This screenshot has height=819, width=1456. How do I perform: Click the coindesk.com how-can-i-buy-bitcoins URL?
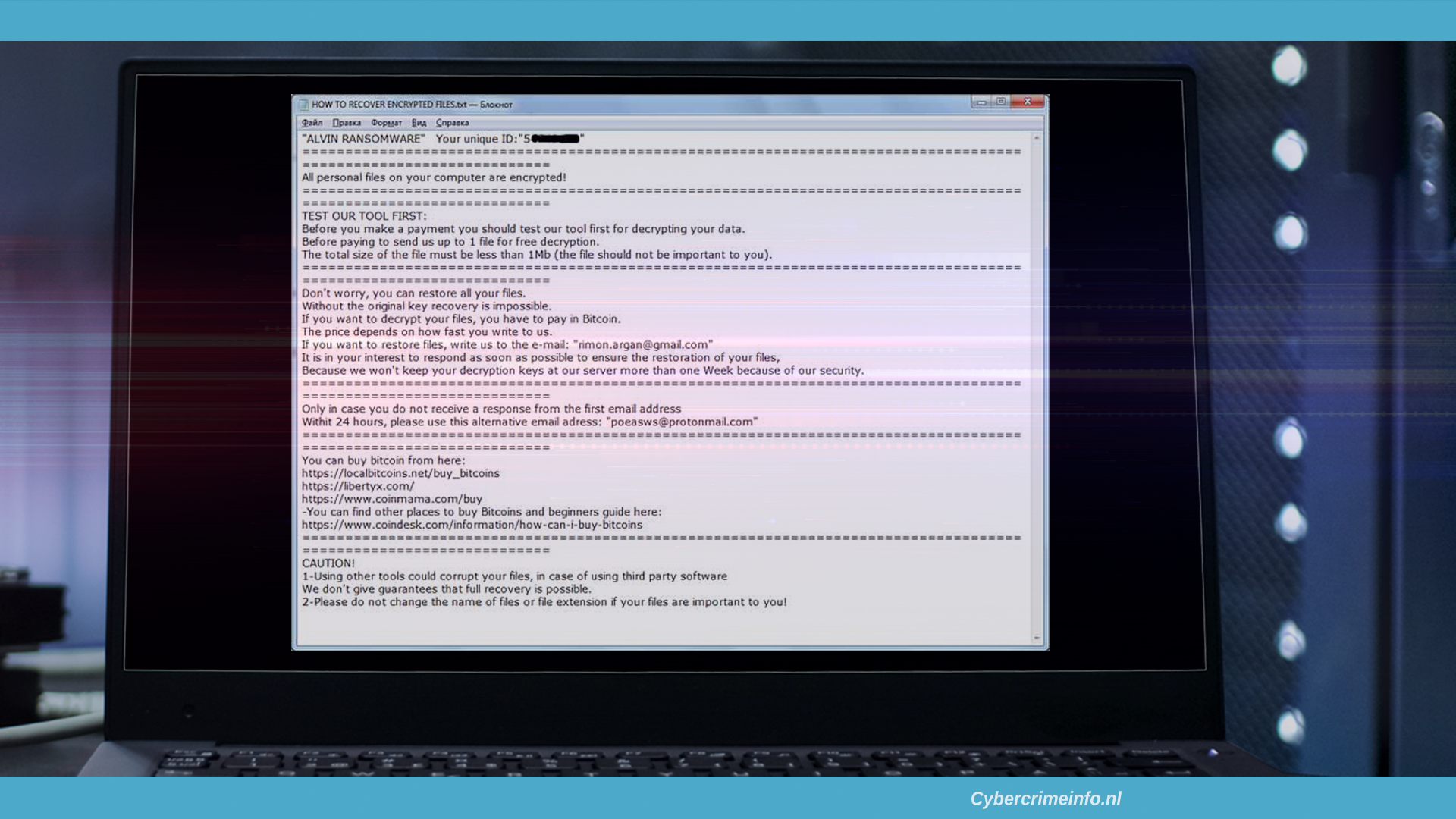click(x=472, y=525)
